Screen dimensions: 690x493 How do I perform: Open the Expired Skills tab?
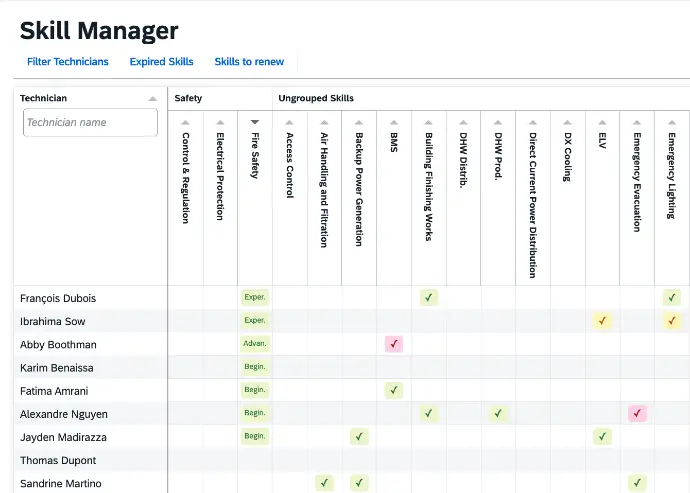click(x=161, y=62)
